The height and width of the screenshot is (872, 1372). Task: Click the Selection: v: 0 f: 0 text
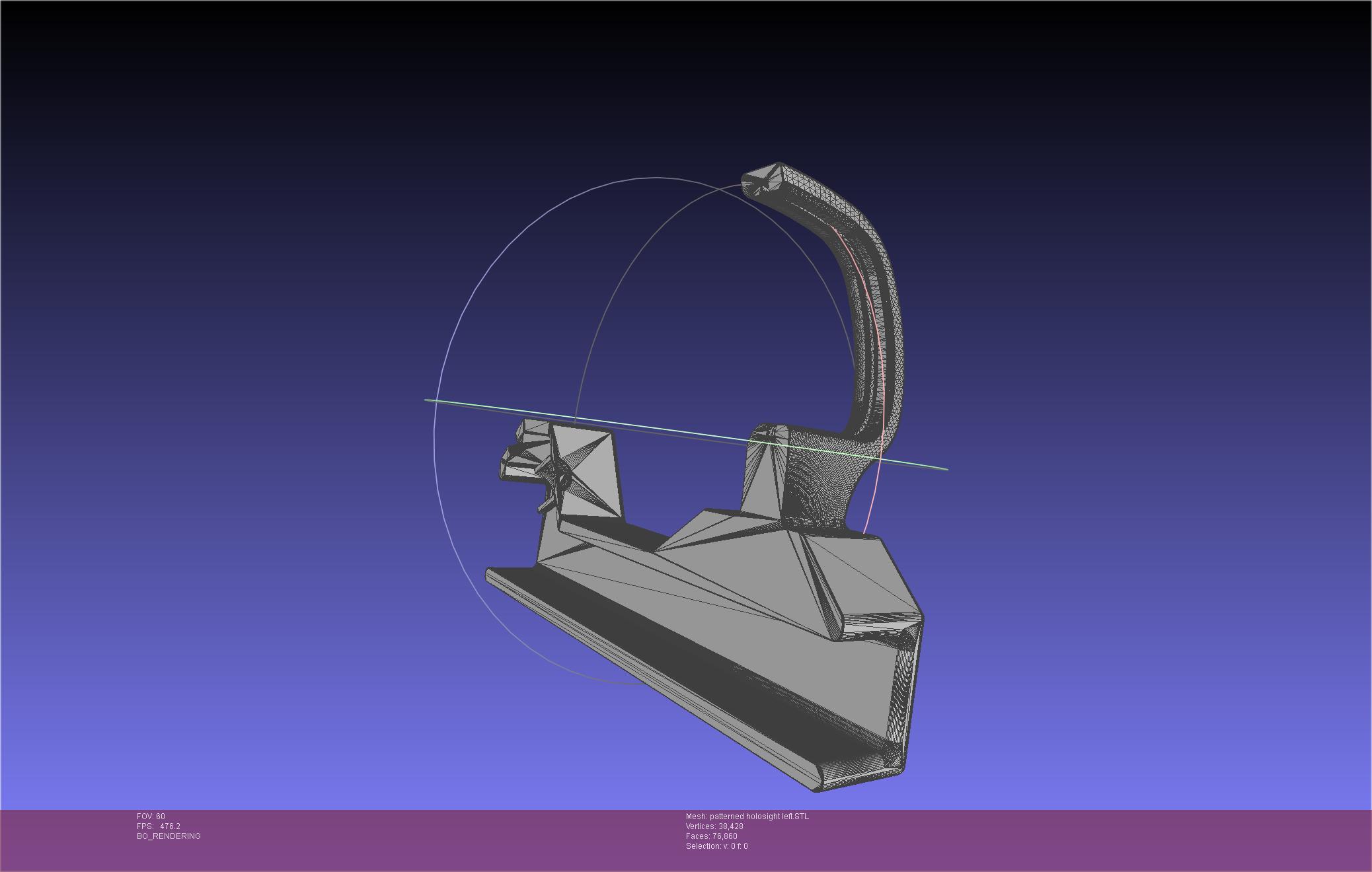(716, 846)
